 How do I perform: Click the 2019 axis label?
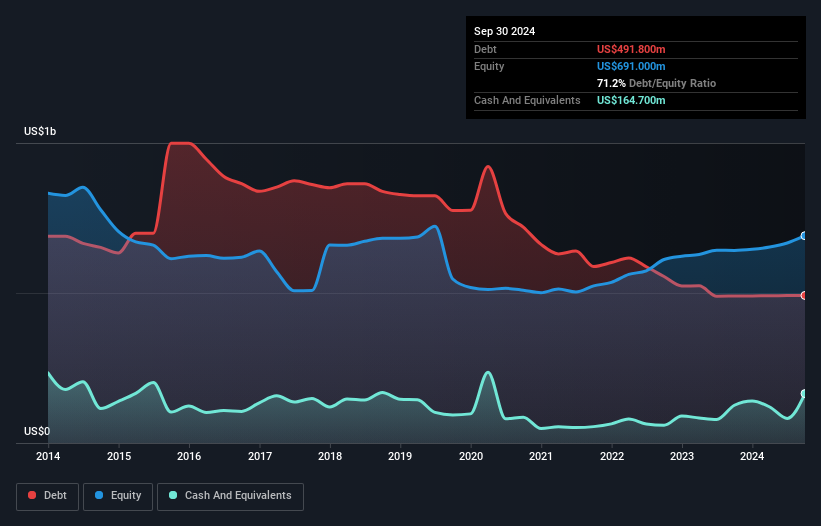400,456
